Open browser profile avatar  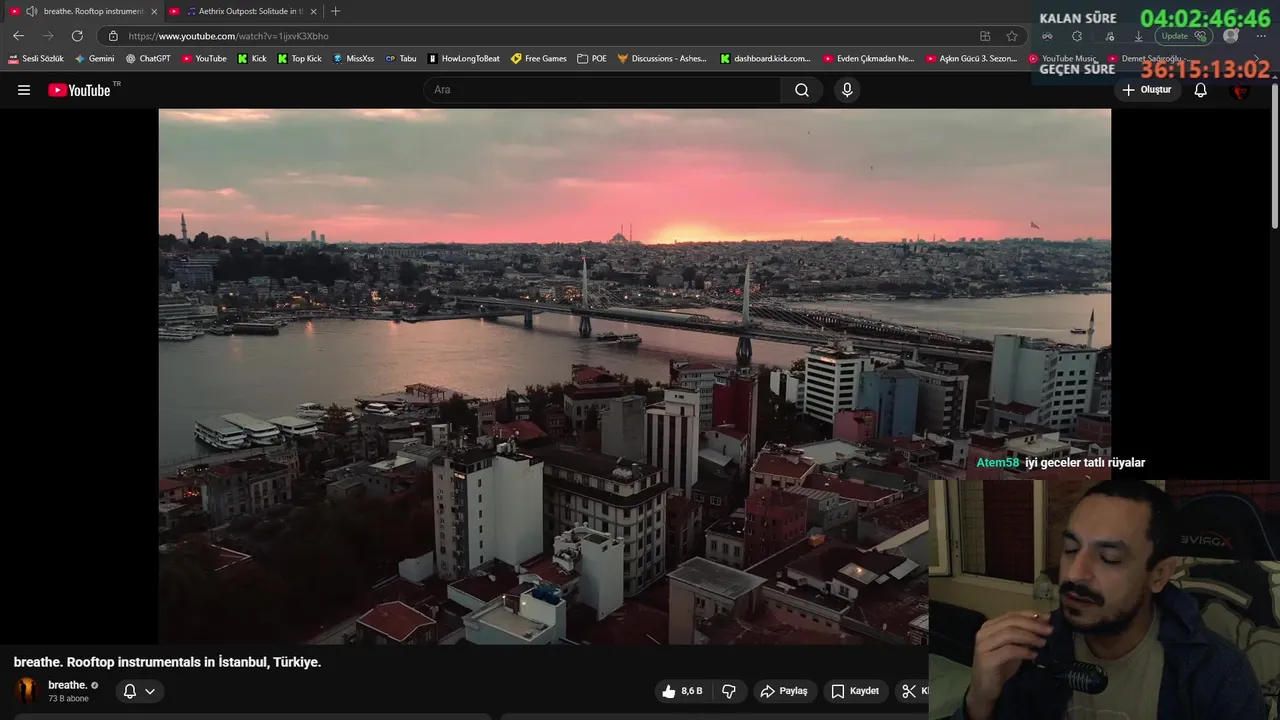tap(1231, 36)
